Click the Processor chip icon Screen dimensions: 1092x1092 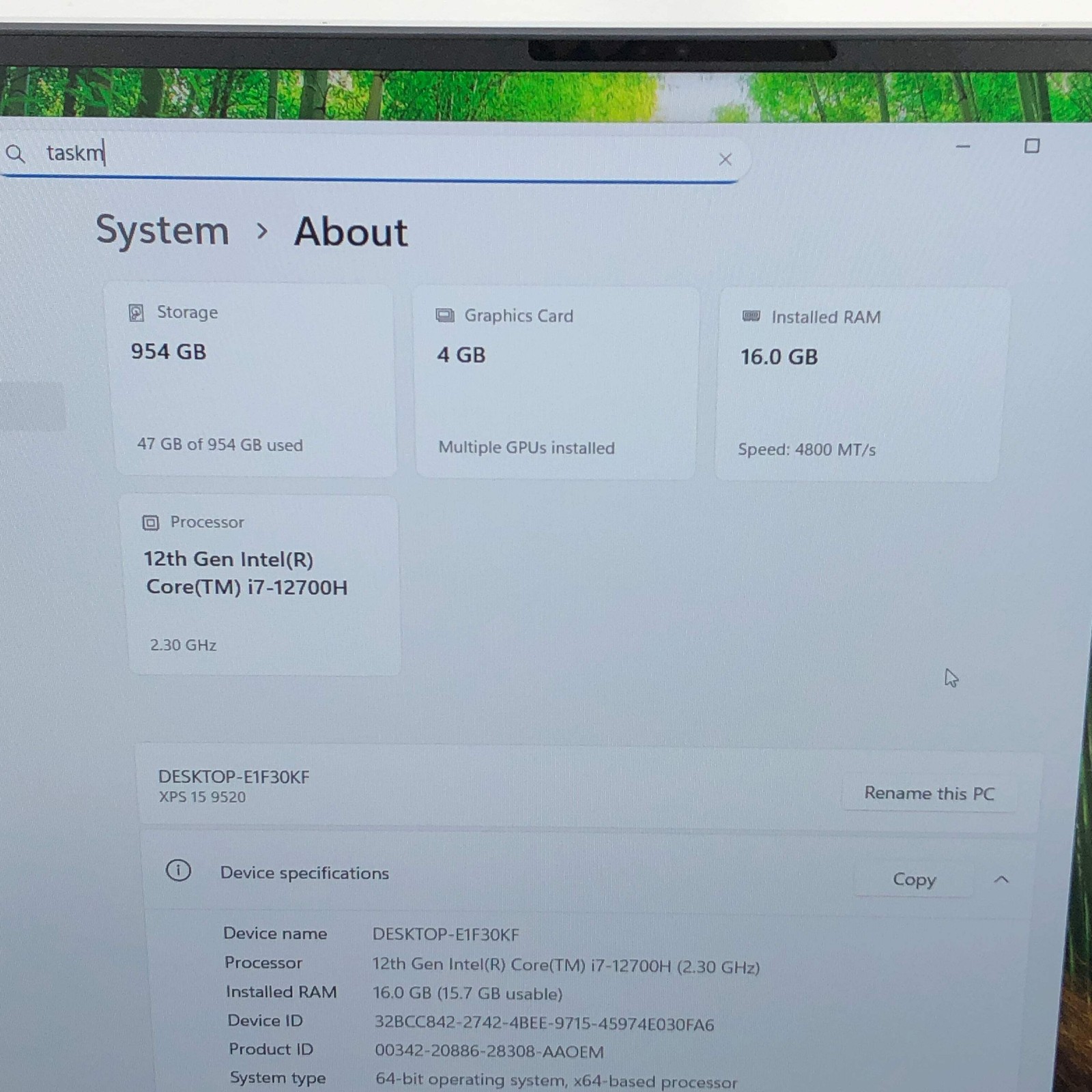(150, 523)
